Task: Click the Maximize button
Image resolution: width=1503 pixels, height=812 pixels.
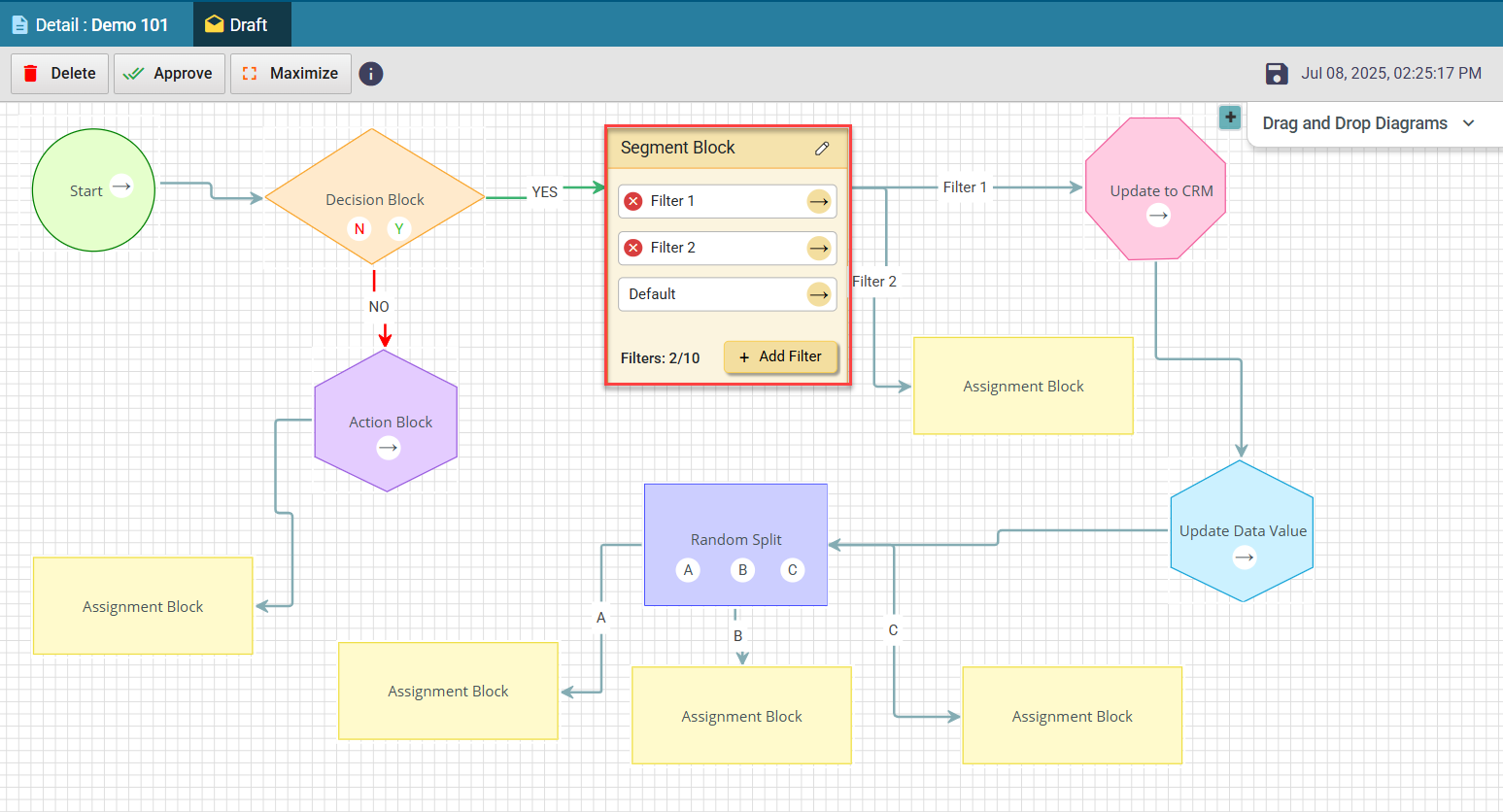Action: point(290,74)
